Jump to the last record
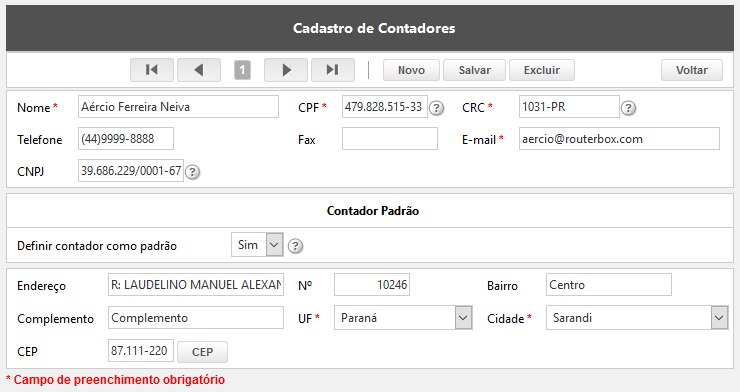 pos(333,70)
